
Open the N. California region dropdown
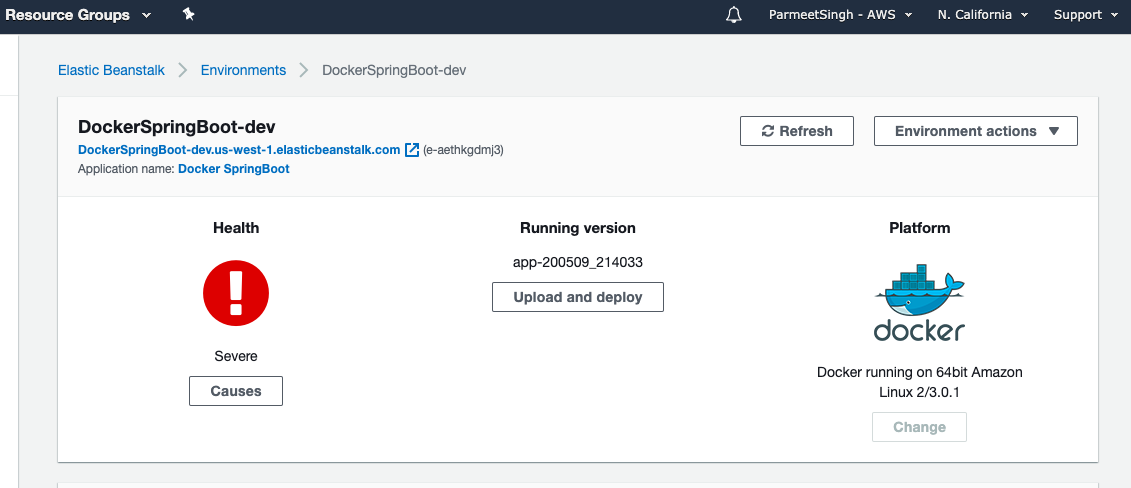click(x=983, y=14)
